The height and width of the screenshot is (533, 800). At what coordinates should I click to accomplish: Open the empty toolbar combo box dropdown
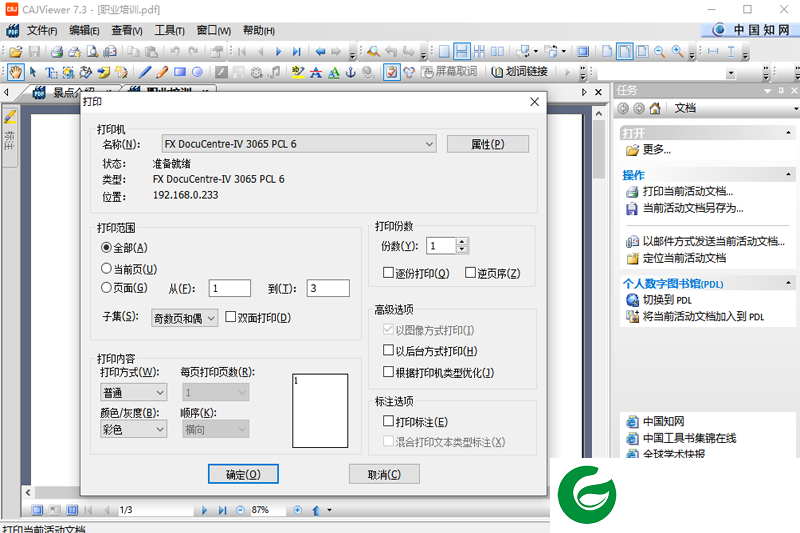pyautogui.click(x=731, y=73)
